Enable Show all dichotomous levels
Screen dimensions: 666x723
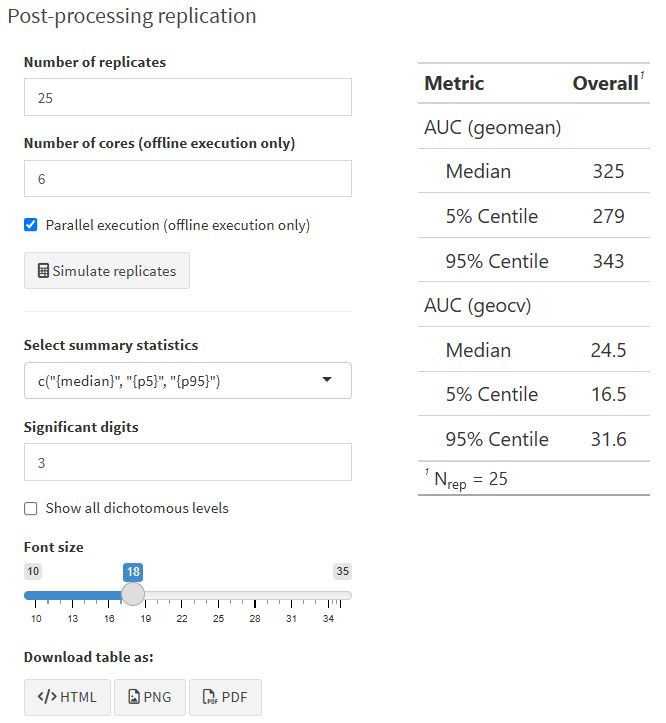click(x=31, y=508)
